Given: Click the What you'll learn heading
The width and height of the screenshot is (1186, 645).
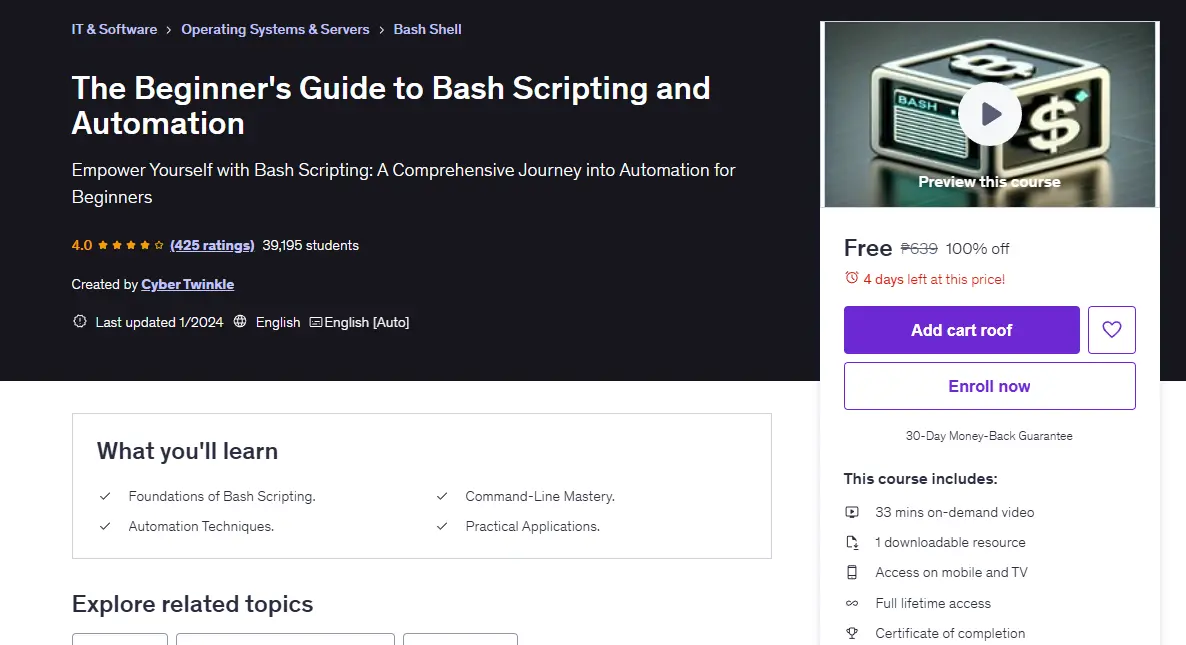Looking at the screenshot, I should tap(187, 451).
